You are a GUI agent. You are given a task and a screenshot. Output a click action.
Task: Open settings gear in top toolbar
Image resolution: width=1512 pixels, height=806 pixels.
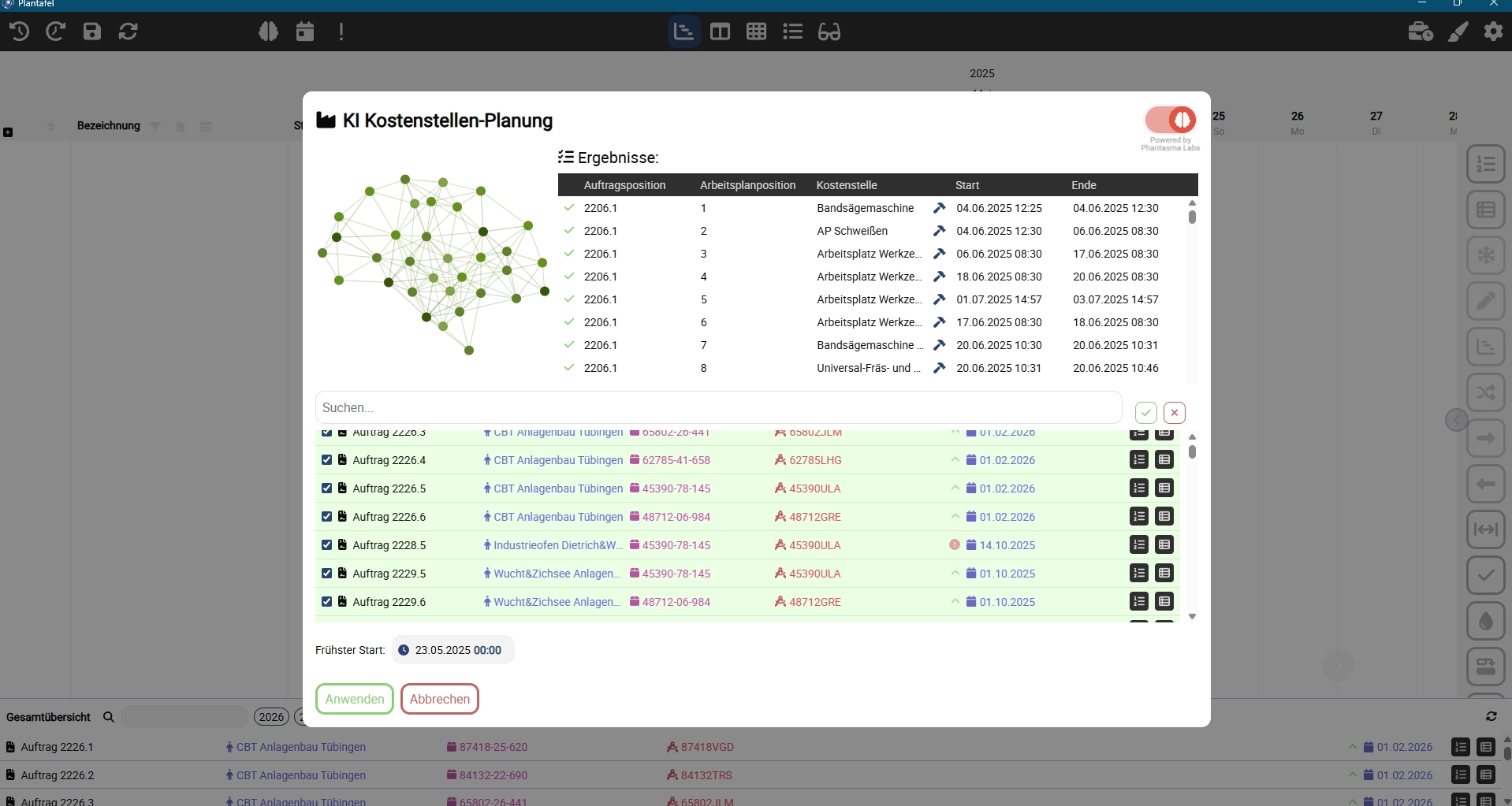(x=1494, y=32)
